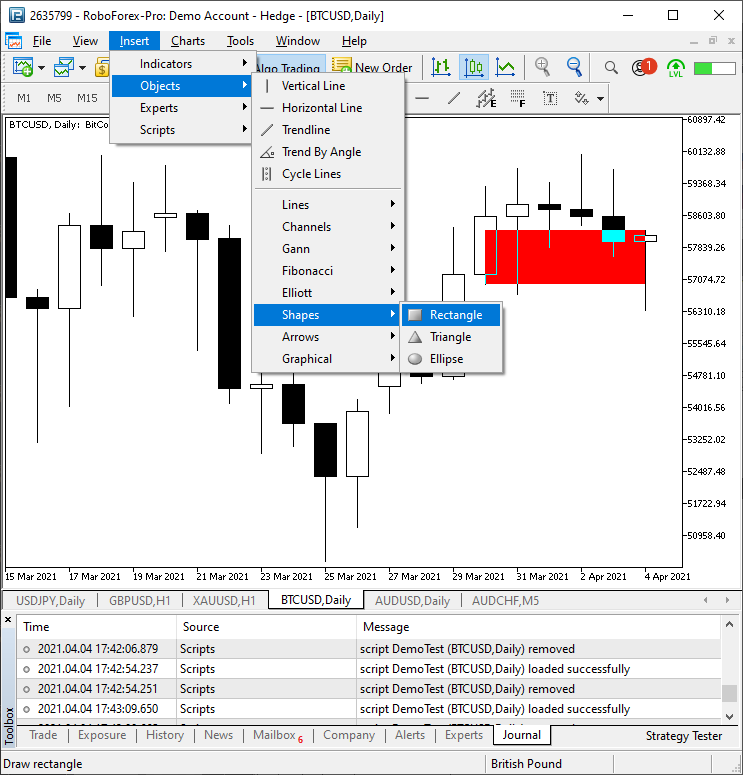This screenshot has height=775, width=743.
Task: Zoom out on the chart
Action: pyautogui.click(x=574, y=67)
